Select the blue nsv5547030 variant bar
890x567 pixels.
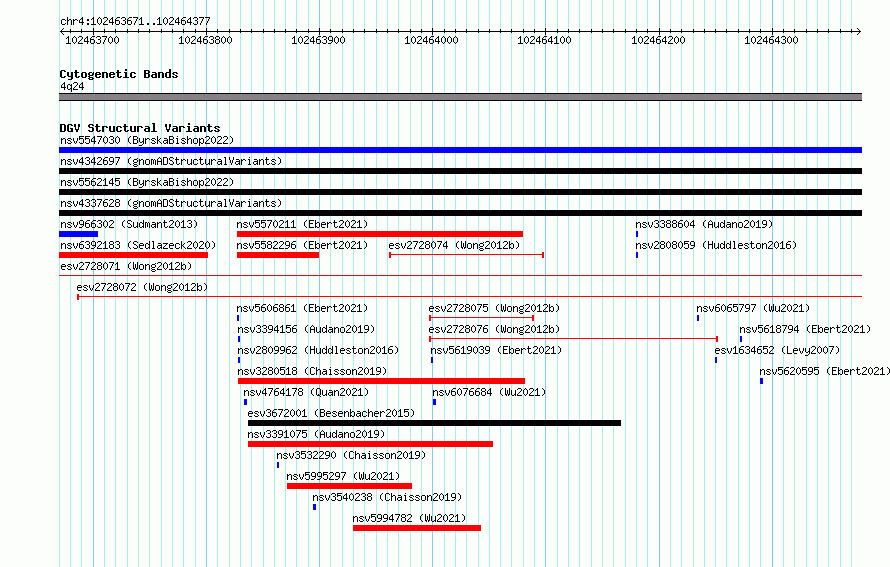[x=460, y=150]
